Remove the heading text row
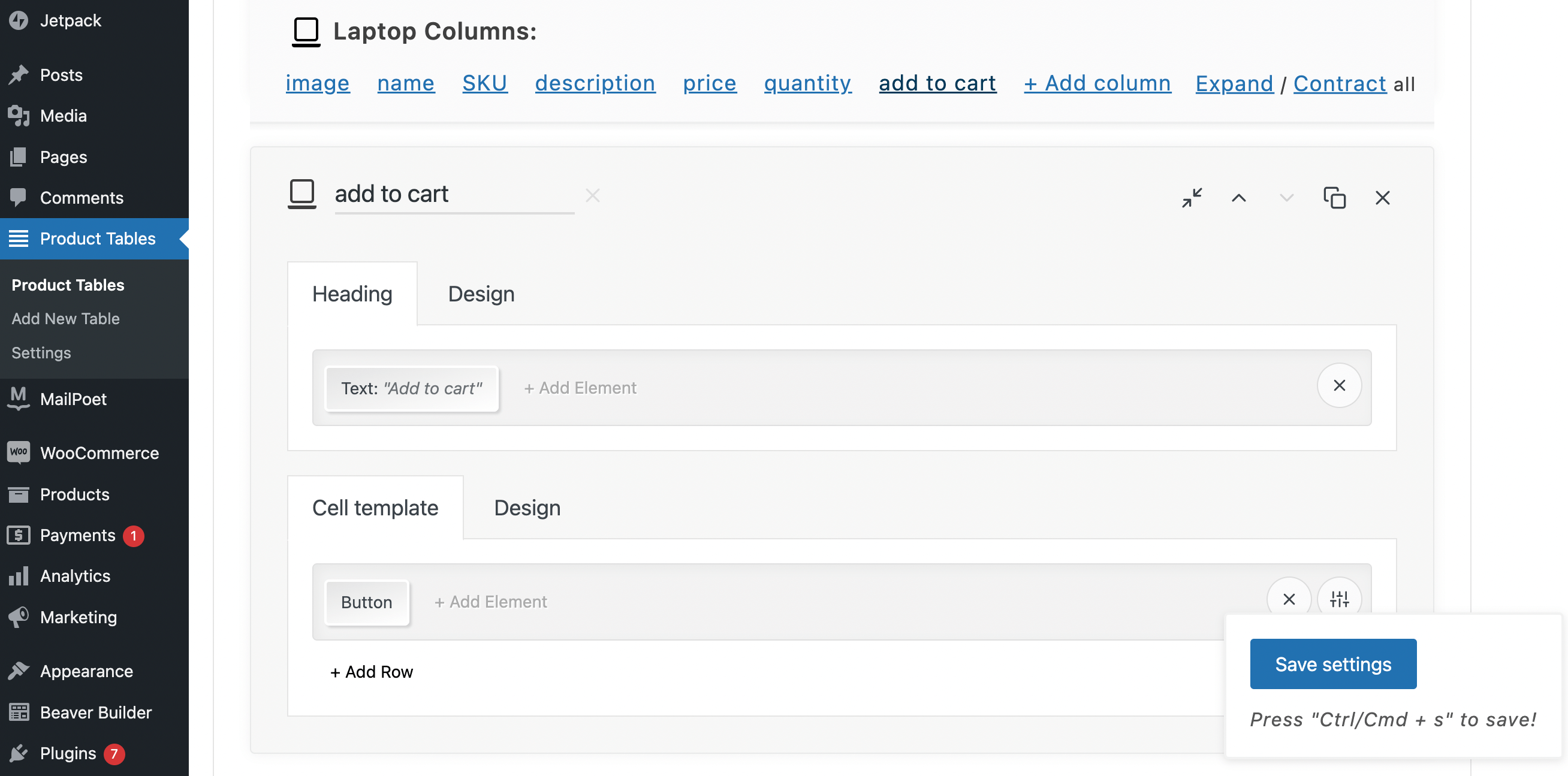 point(1338,385)
